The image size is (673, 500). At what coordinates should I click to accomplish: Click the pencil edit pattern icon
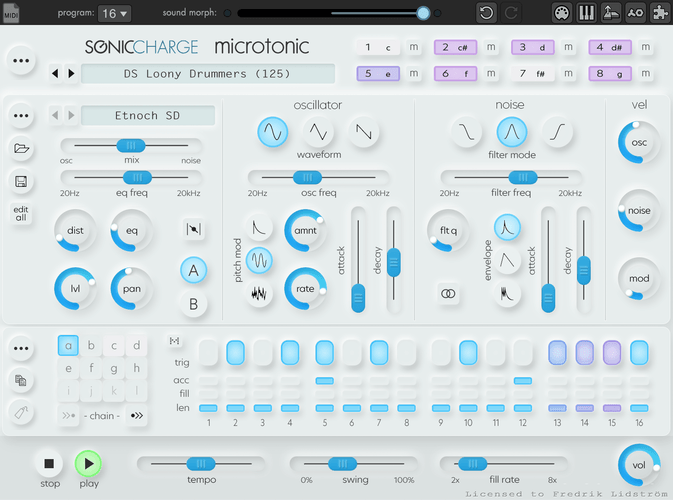21,413
